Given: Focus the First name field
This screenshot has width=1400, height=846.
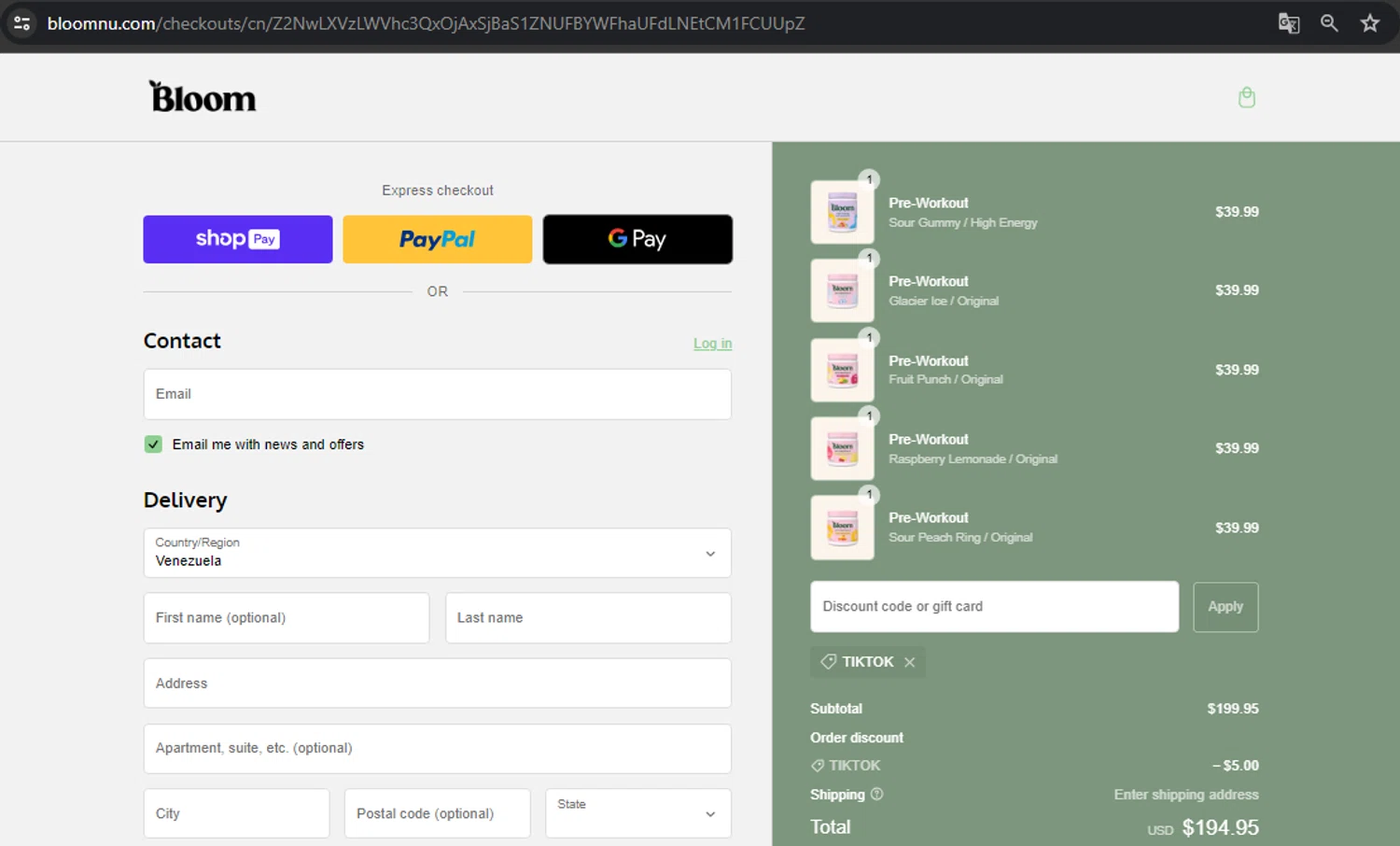Looking at the screenshot, I should (x=287, y=618).
